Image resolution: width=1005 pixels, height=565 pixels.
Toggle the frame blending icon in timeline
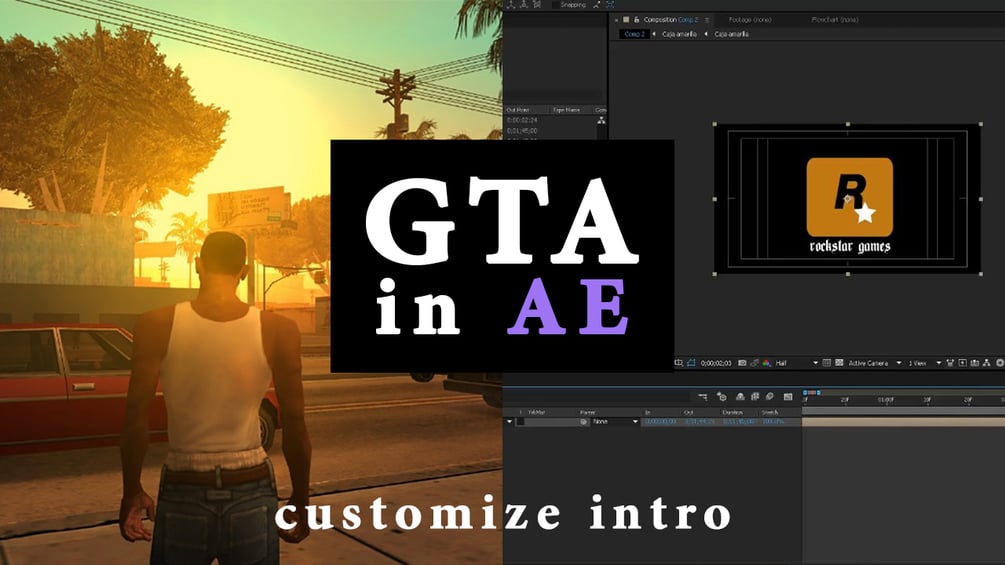point(755,397)
